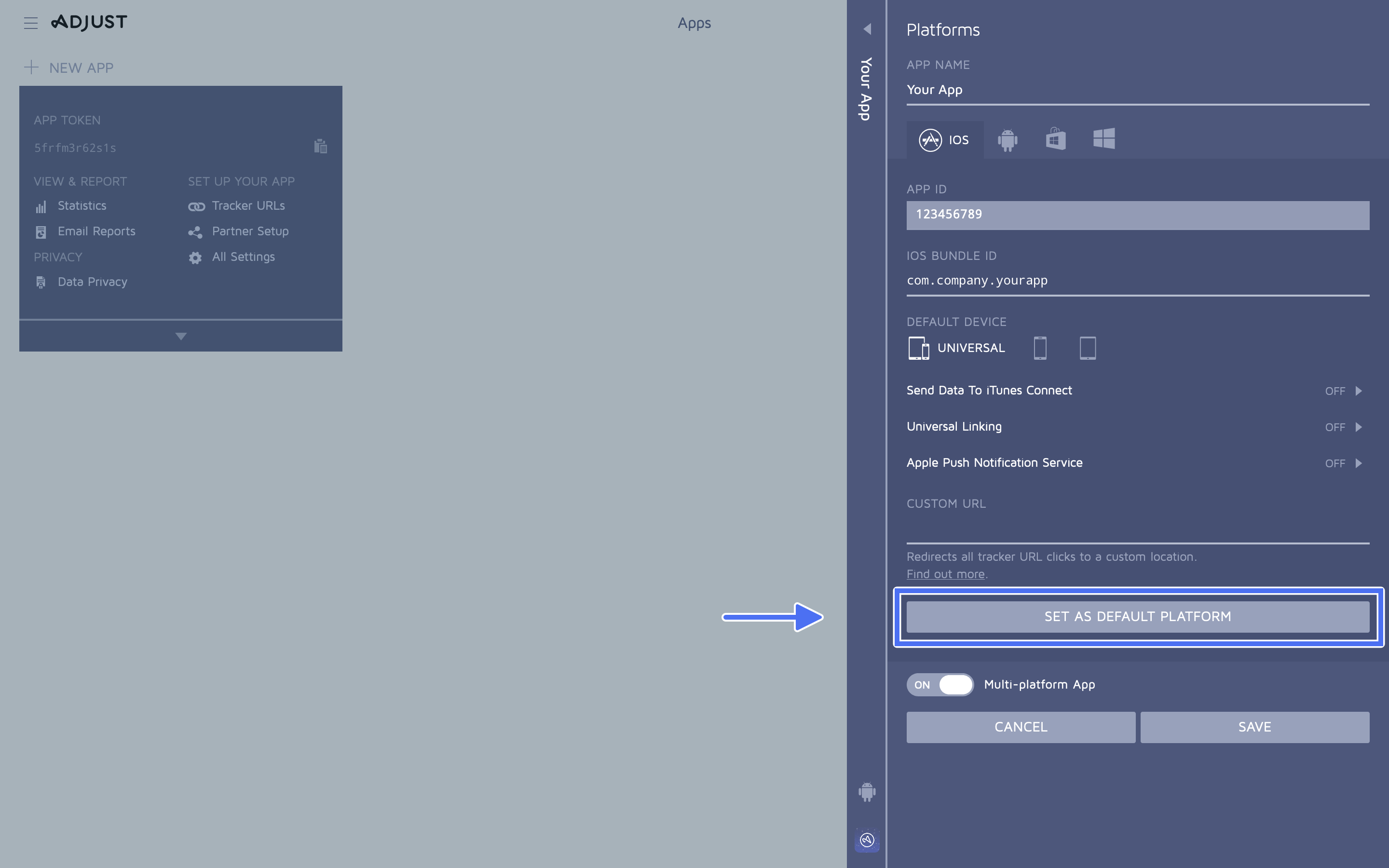Select the Windows platform icon
Image resolution: width=1389 pixels, height=868 pixels.
click(1104, 138)
